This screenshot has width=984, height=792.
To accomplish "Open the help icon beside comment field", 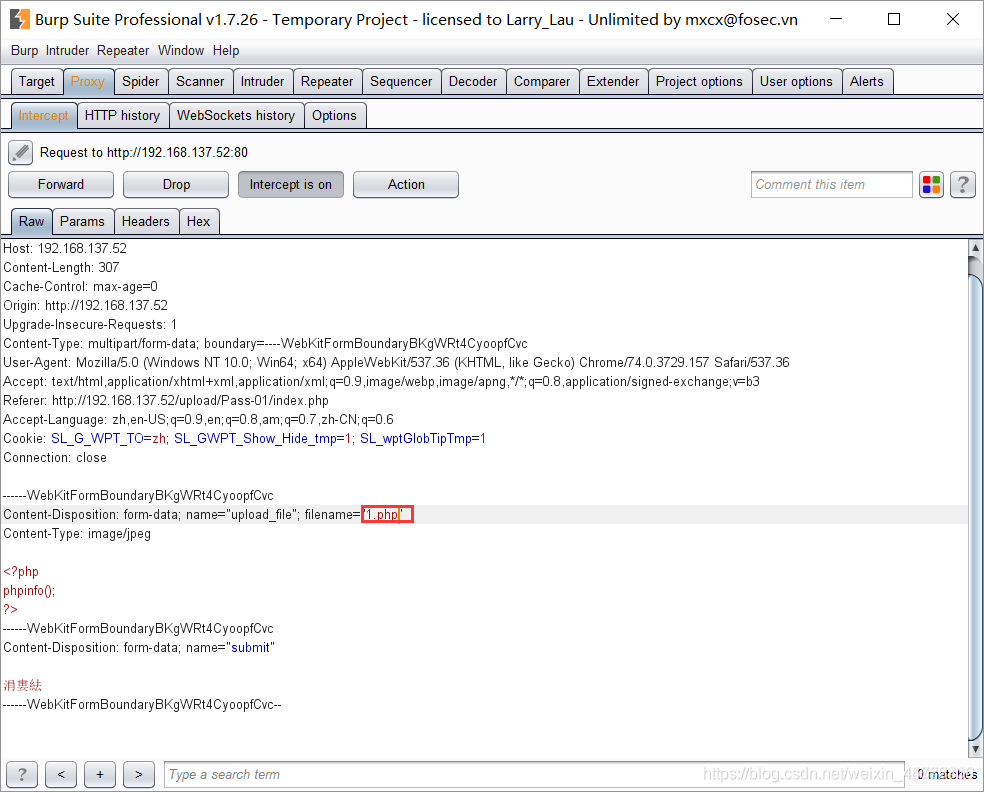I will [963, 185].
